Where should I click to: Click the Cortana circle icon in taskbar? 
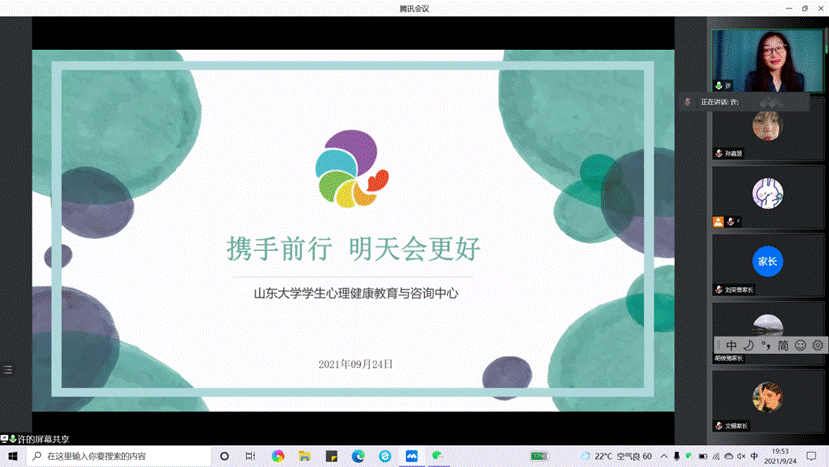click(224, 456)
